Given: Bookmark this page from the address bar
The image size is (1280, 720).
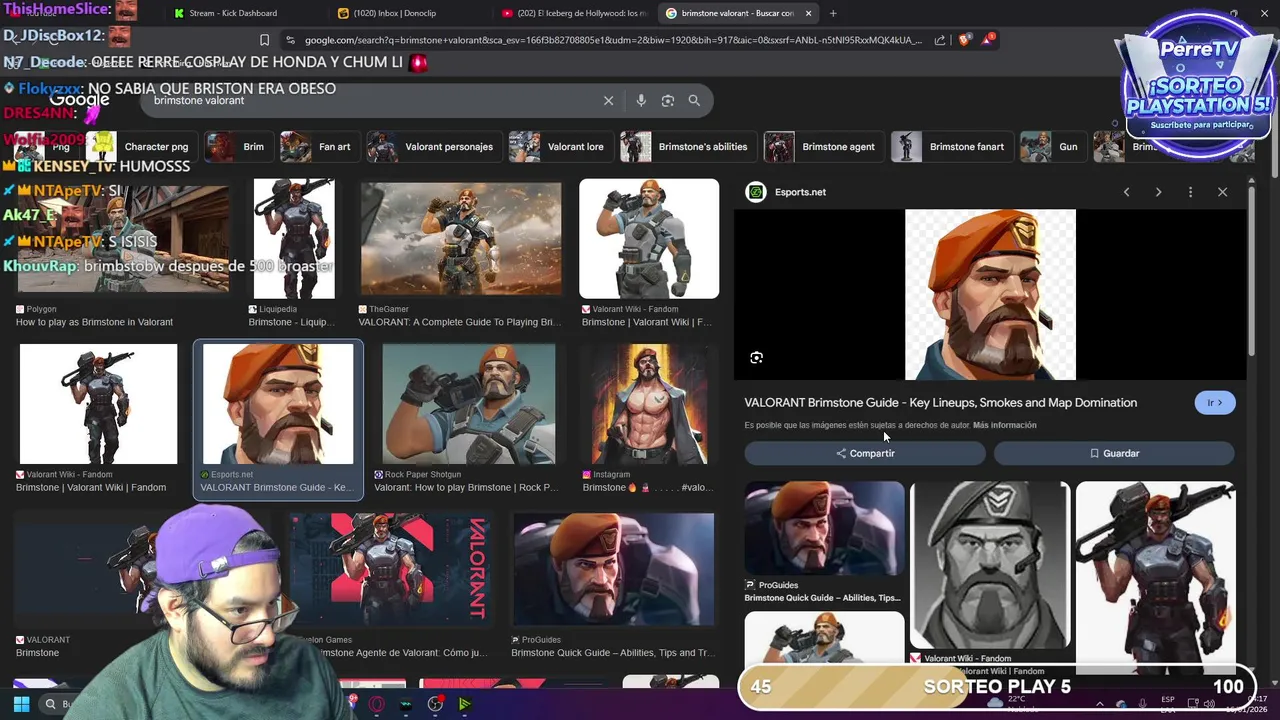Looking at the screenshot, I should click(264, 40).
